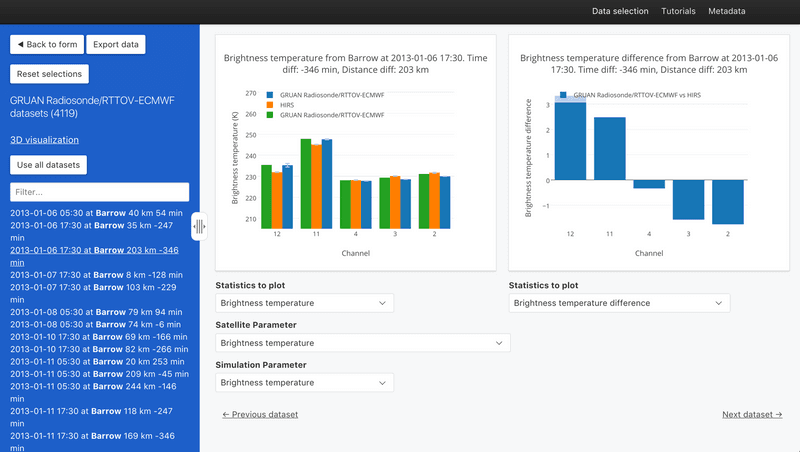Select dataset 2013-01-10 17:30 Barrow 82 km
This screenshot has width=800, height=452.
(x=99, y=349)
